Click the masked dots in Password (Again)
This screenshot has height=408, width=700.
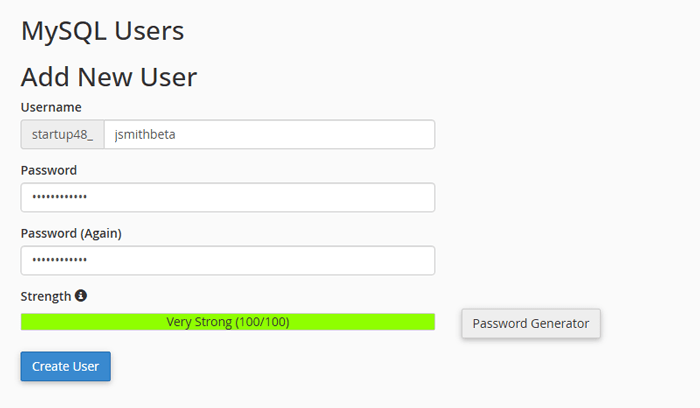pyautogui.click(x=60, y=261)
